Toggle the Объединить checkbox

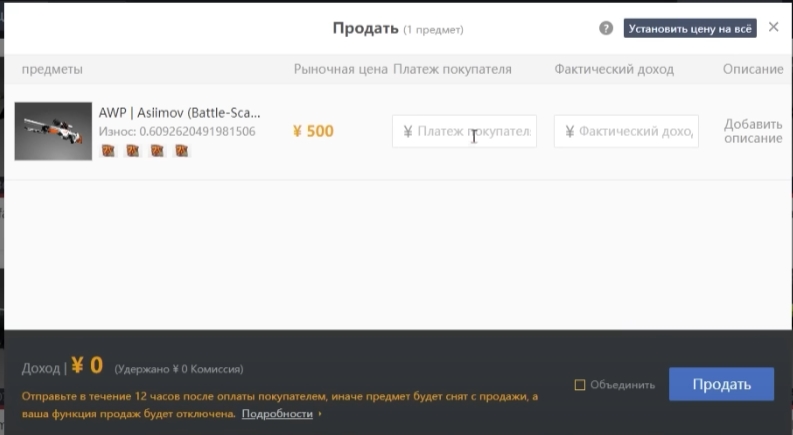580,385
